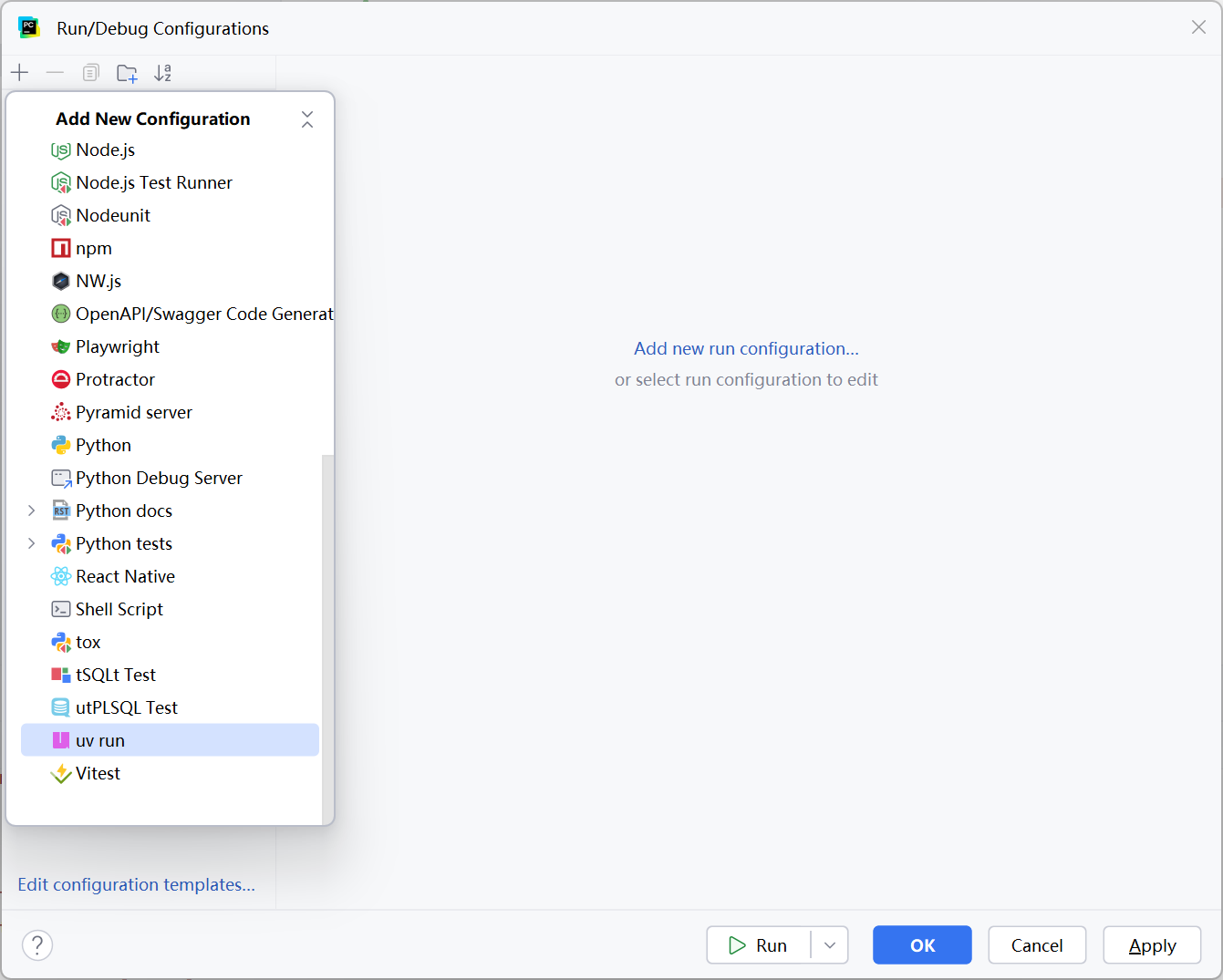Screen dimensions: 1223x980
Task: Click the help question mark icon
Action: coord(37,945)
